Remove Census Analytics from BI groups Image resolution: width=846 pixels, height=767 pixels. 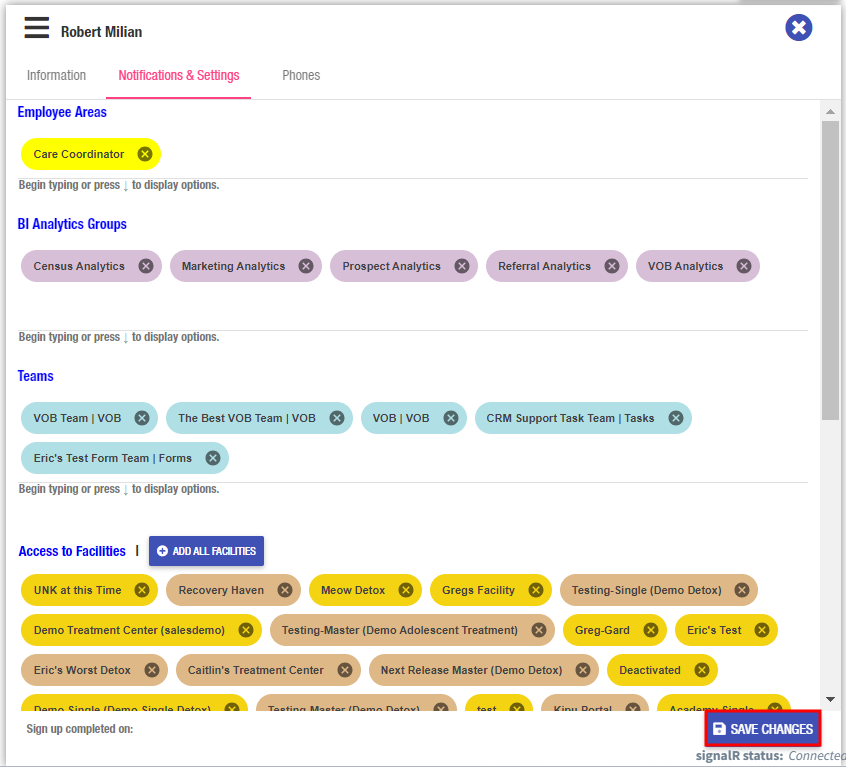click(146, 266)
